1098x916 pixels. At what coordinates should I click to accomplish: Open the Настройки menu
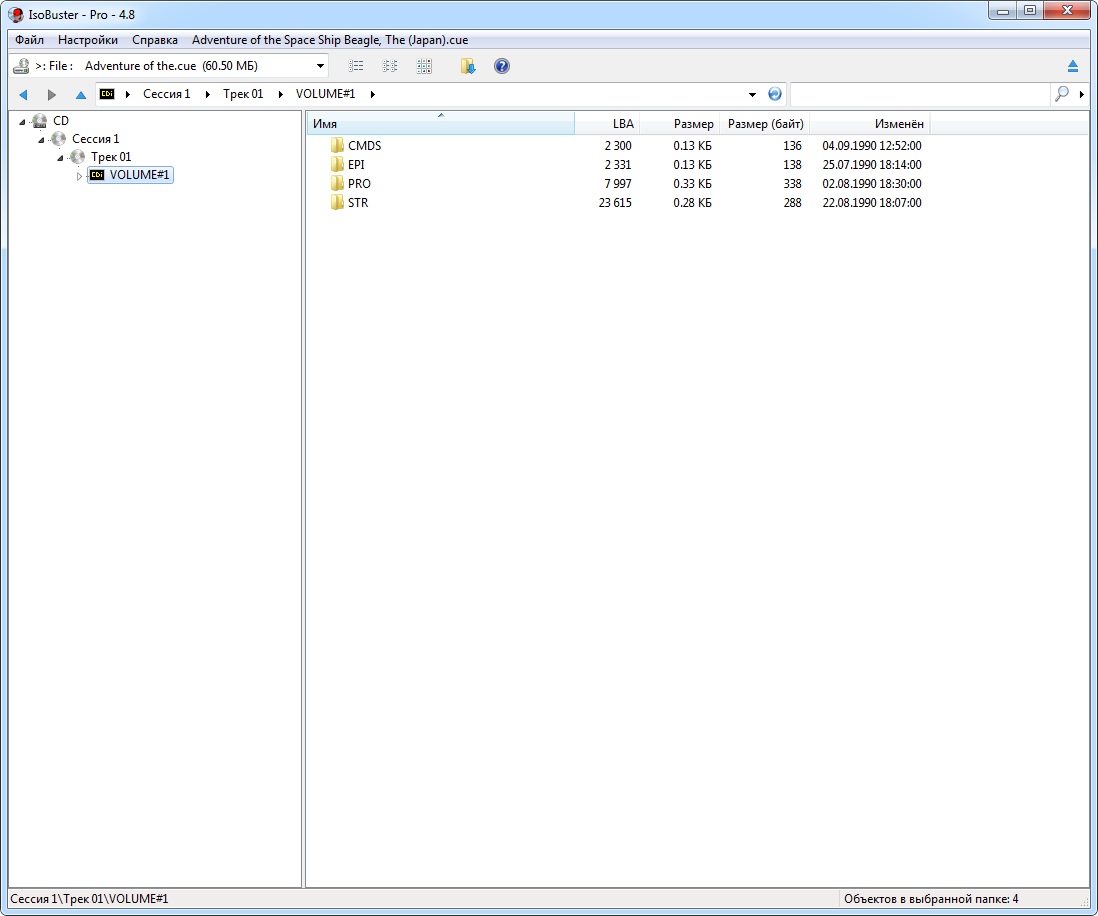(88, 40)
